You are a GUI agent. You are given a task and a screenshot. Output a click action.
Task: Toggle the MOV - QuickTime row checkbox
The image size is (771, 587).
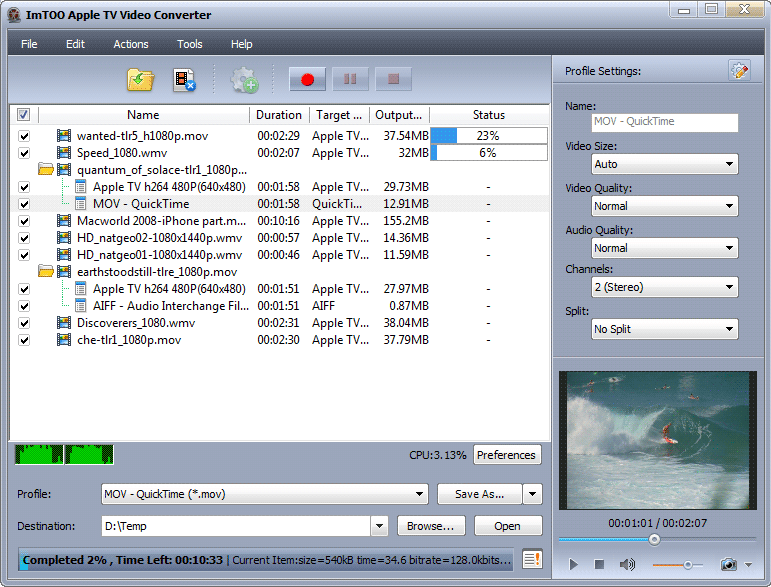tap(24, 204)
